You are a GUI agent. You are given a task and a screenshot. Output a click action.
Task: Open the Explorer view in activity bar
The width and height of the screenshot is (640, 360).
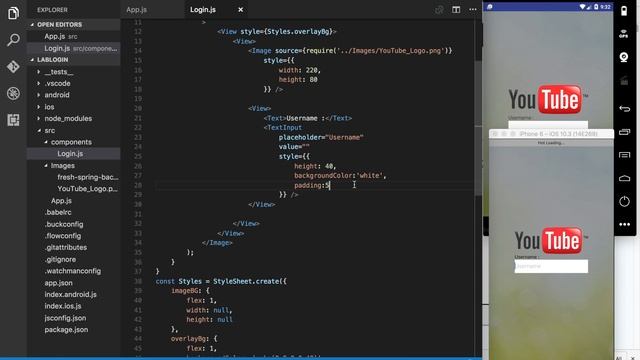point(13,13)
